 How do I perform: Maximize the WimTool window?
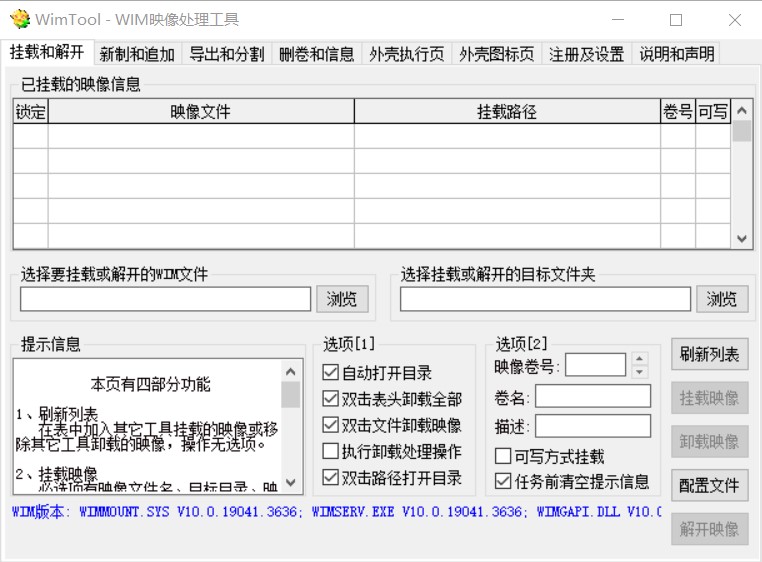(676, 19)
